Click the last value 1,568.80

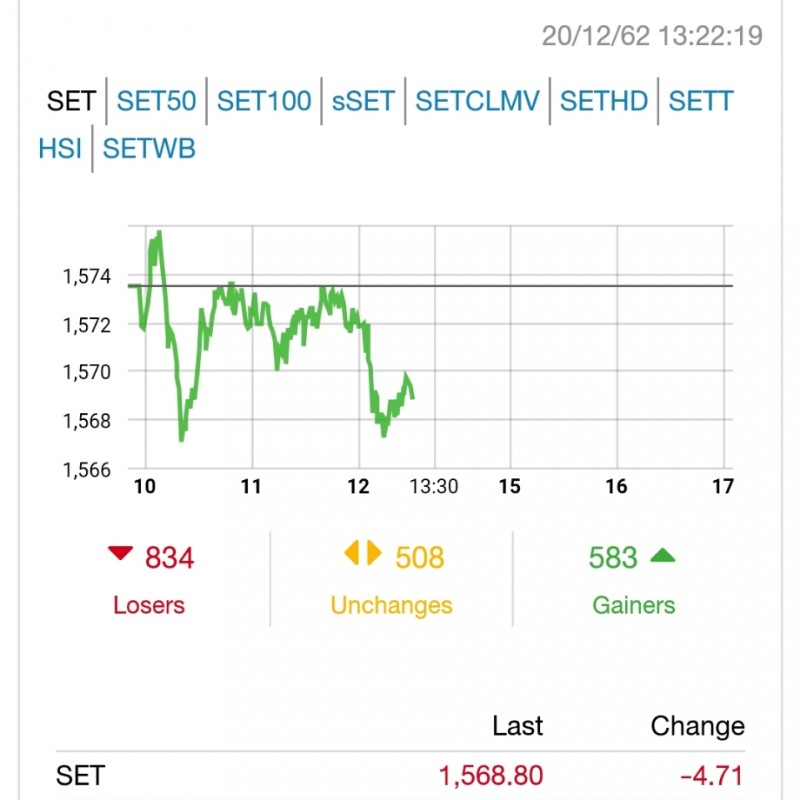491,776
